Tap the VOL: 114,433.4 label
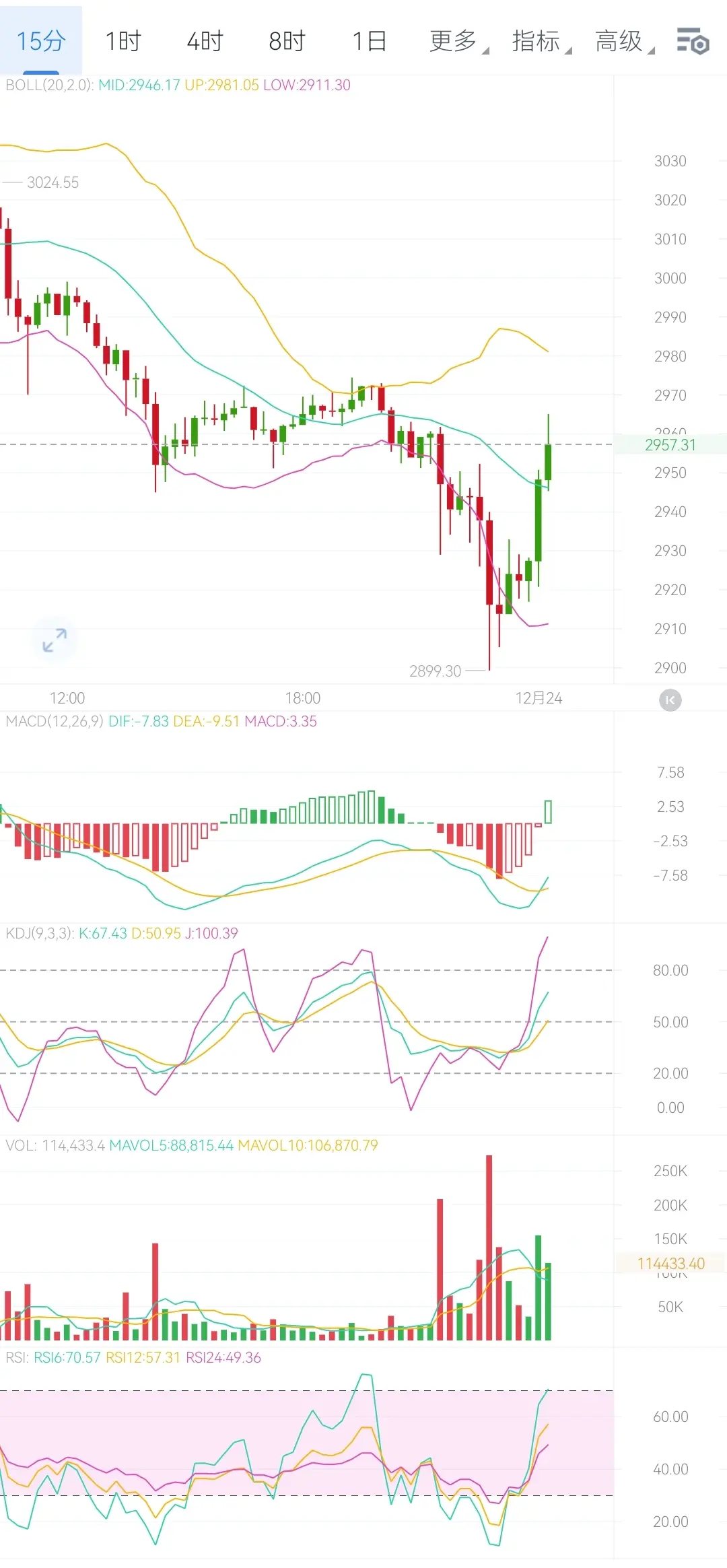This screenshot has width=727, height=1568. point(55,1145)
